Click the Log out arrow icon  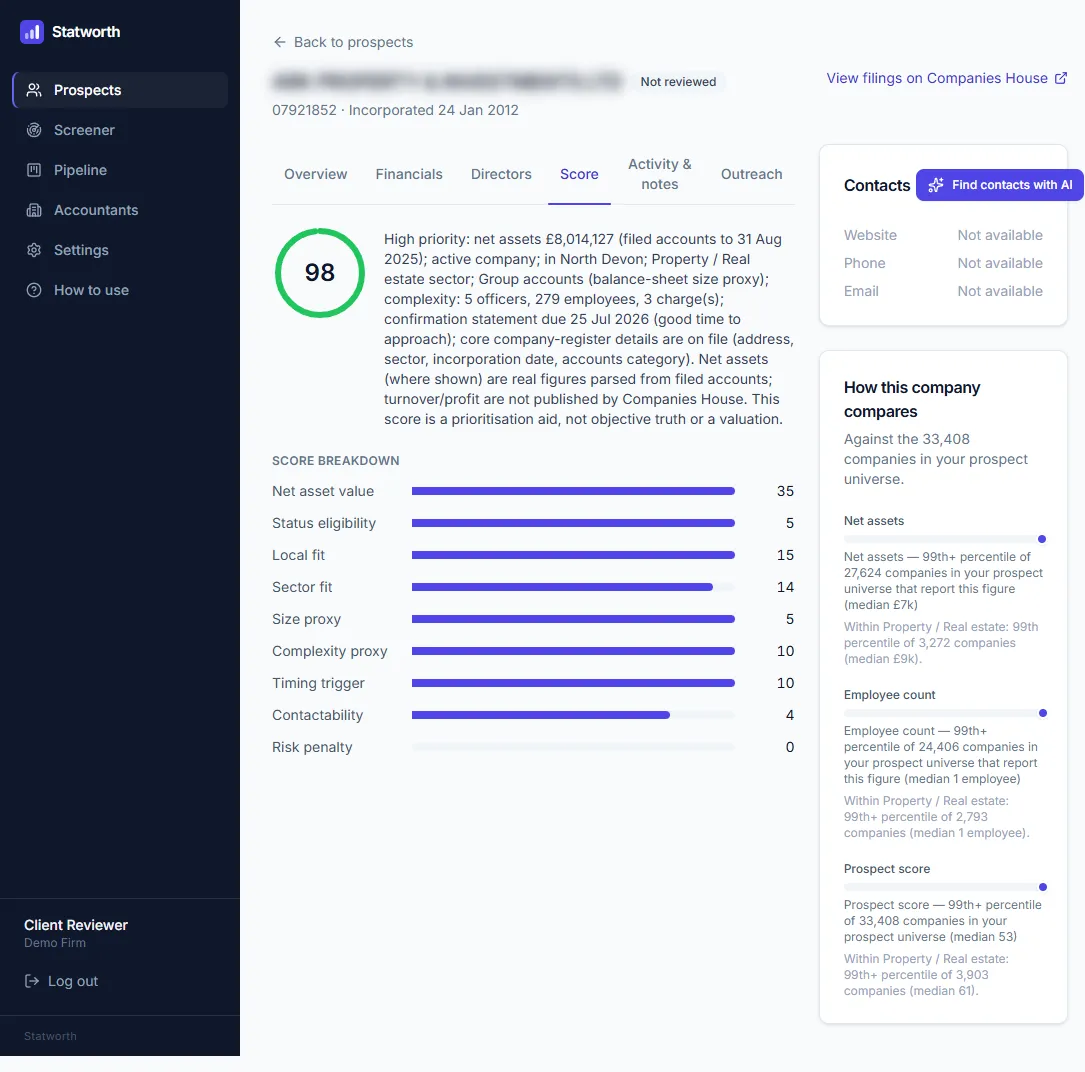pyautogui.click(x=32, y=981)
